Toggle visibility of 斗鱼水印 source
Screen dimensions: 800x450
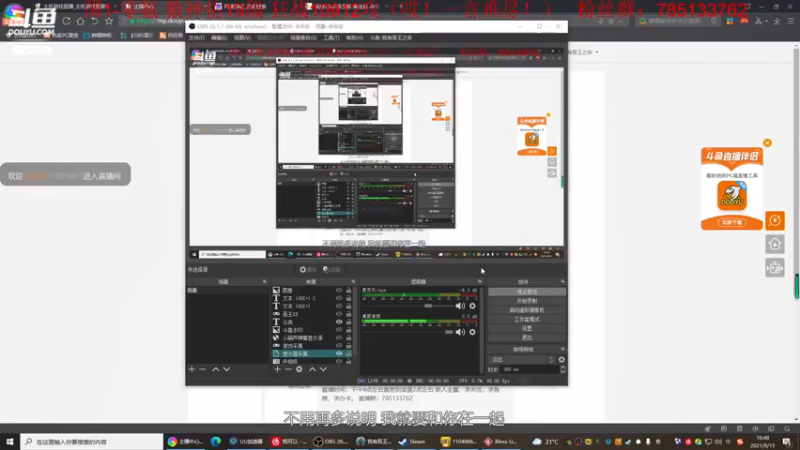[x=339, y=330]
